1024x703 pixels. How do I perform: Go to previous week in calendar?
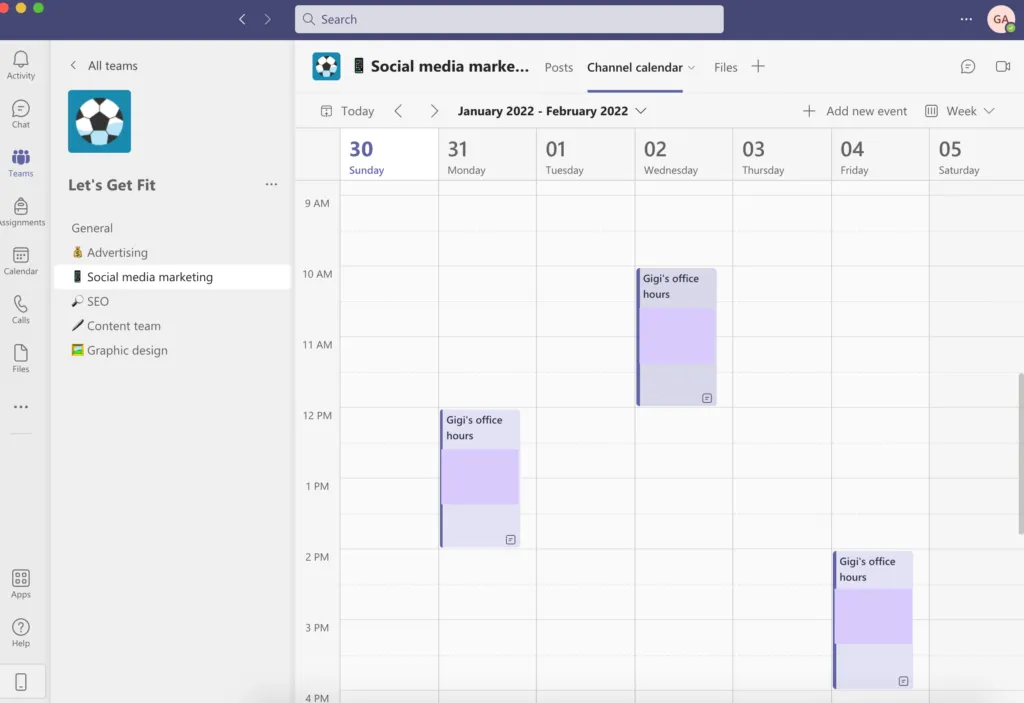[x=398, y=111]
